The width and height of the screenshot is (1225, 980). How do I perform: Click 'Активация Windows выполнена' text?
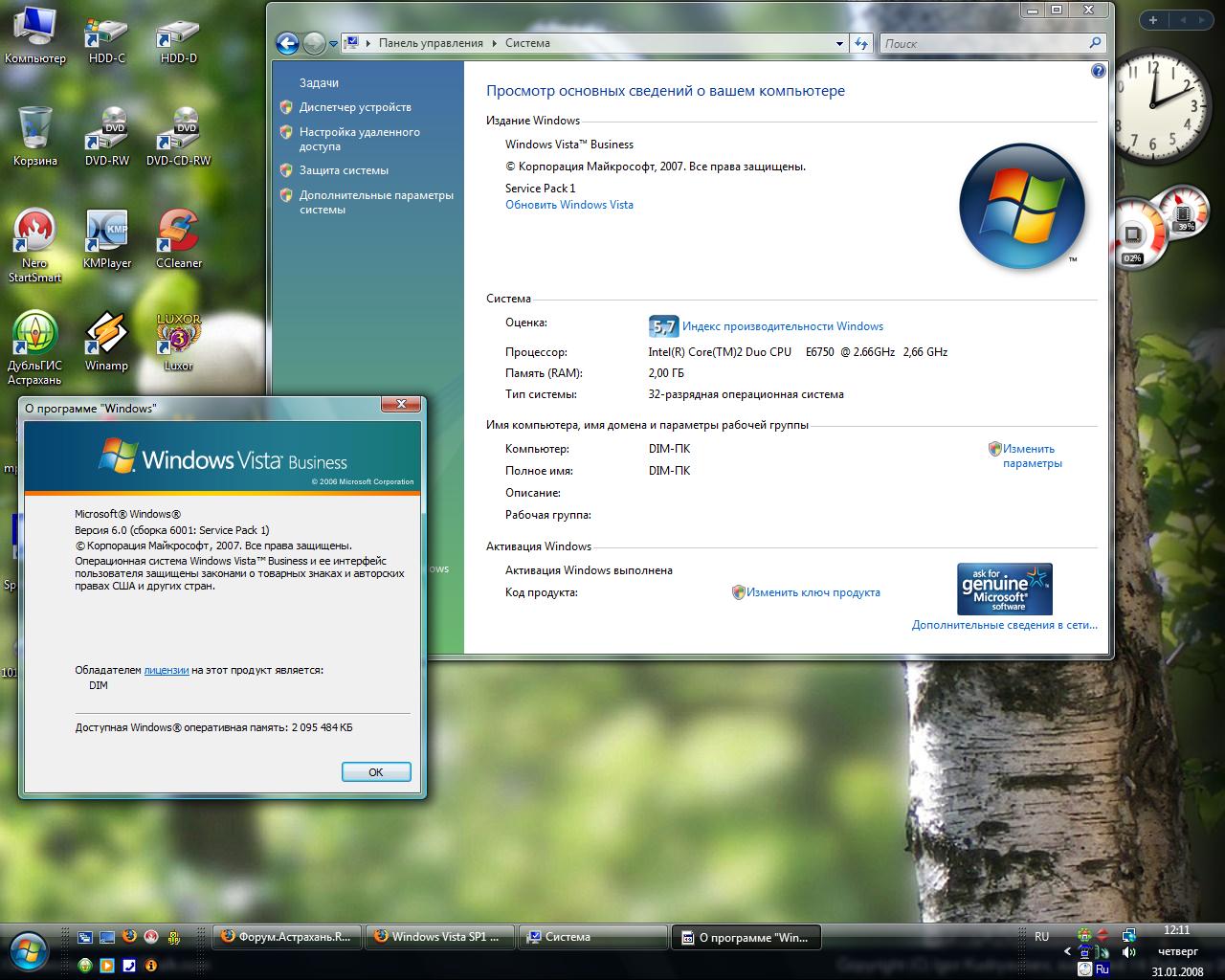coord(589,570)
